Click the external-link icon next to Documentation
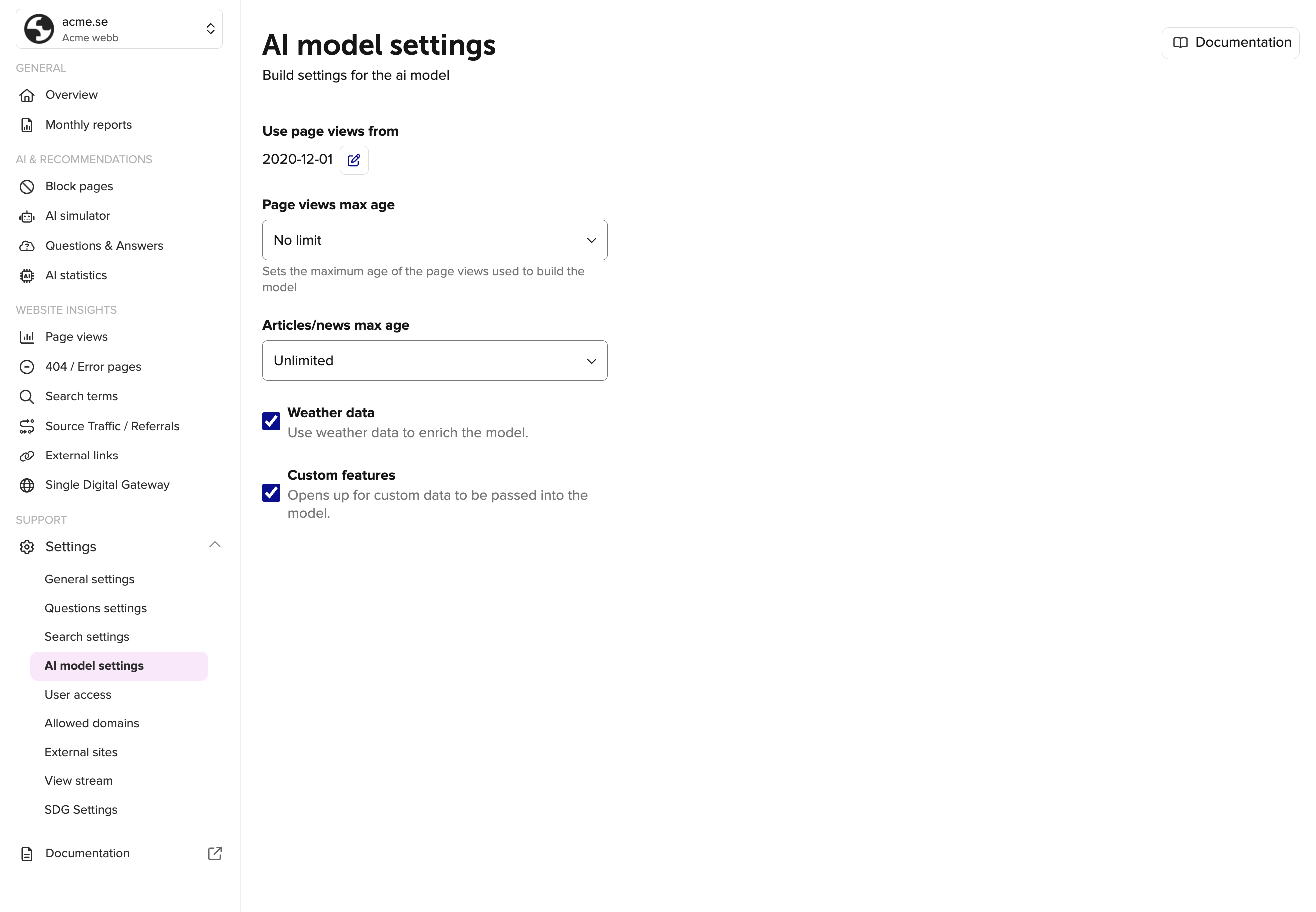This screenshot has width=1316, height=912. click(x=214, y=853)
